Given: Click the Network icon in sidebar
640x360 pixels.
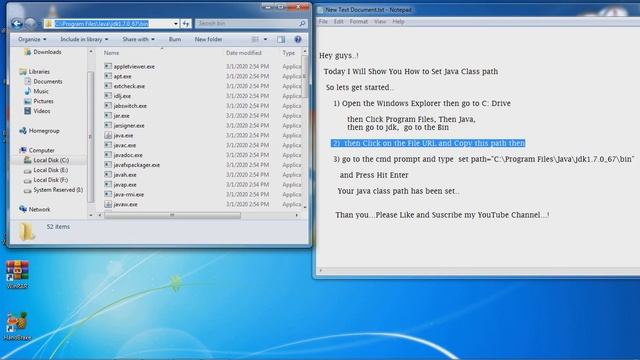Looking at the screenshot, I should coord(23,209).
